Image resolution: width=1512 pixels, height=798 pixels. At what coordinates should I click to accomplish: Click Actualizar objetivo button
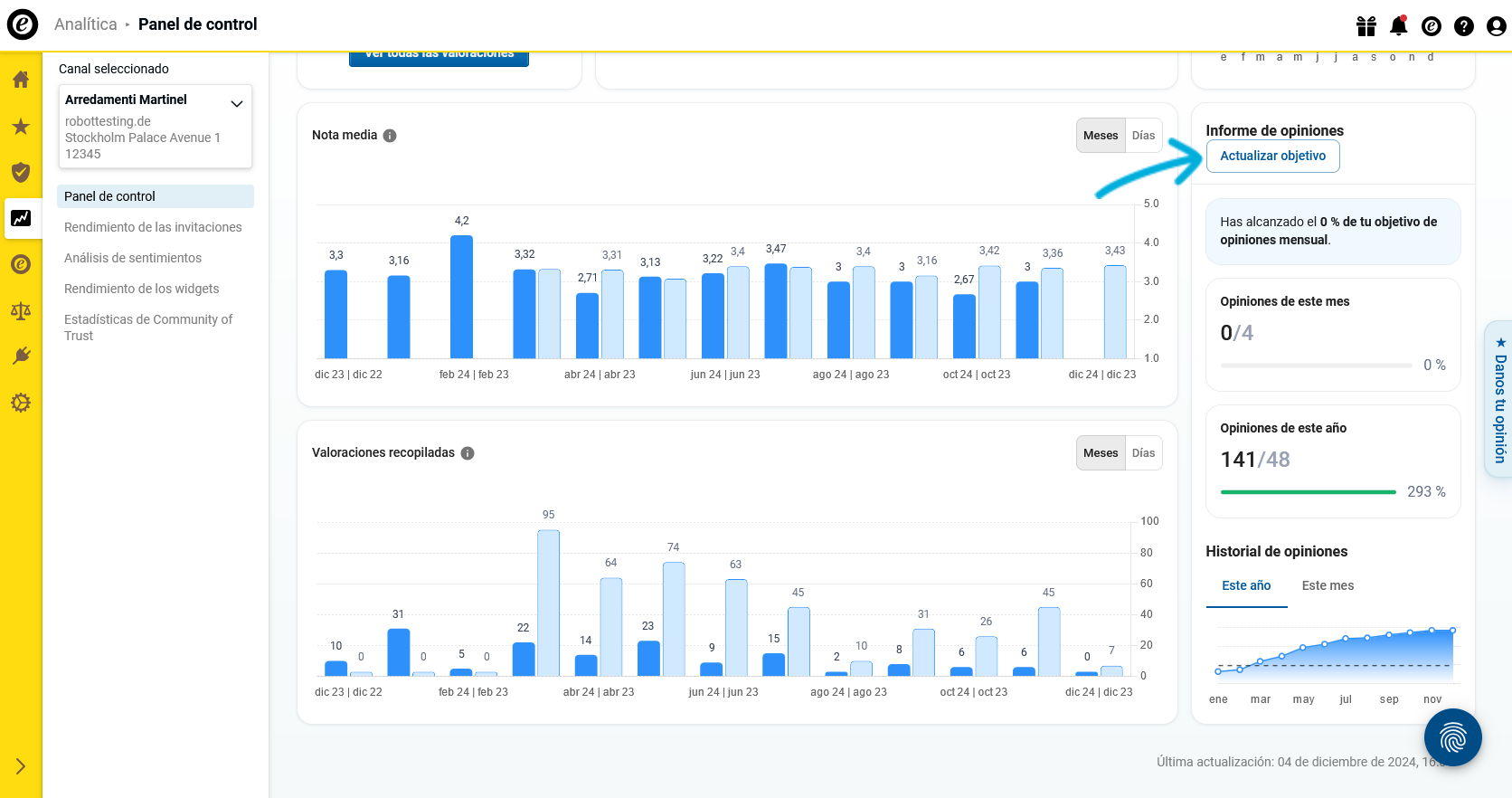pyautogui.click(x=1273, y=156)
